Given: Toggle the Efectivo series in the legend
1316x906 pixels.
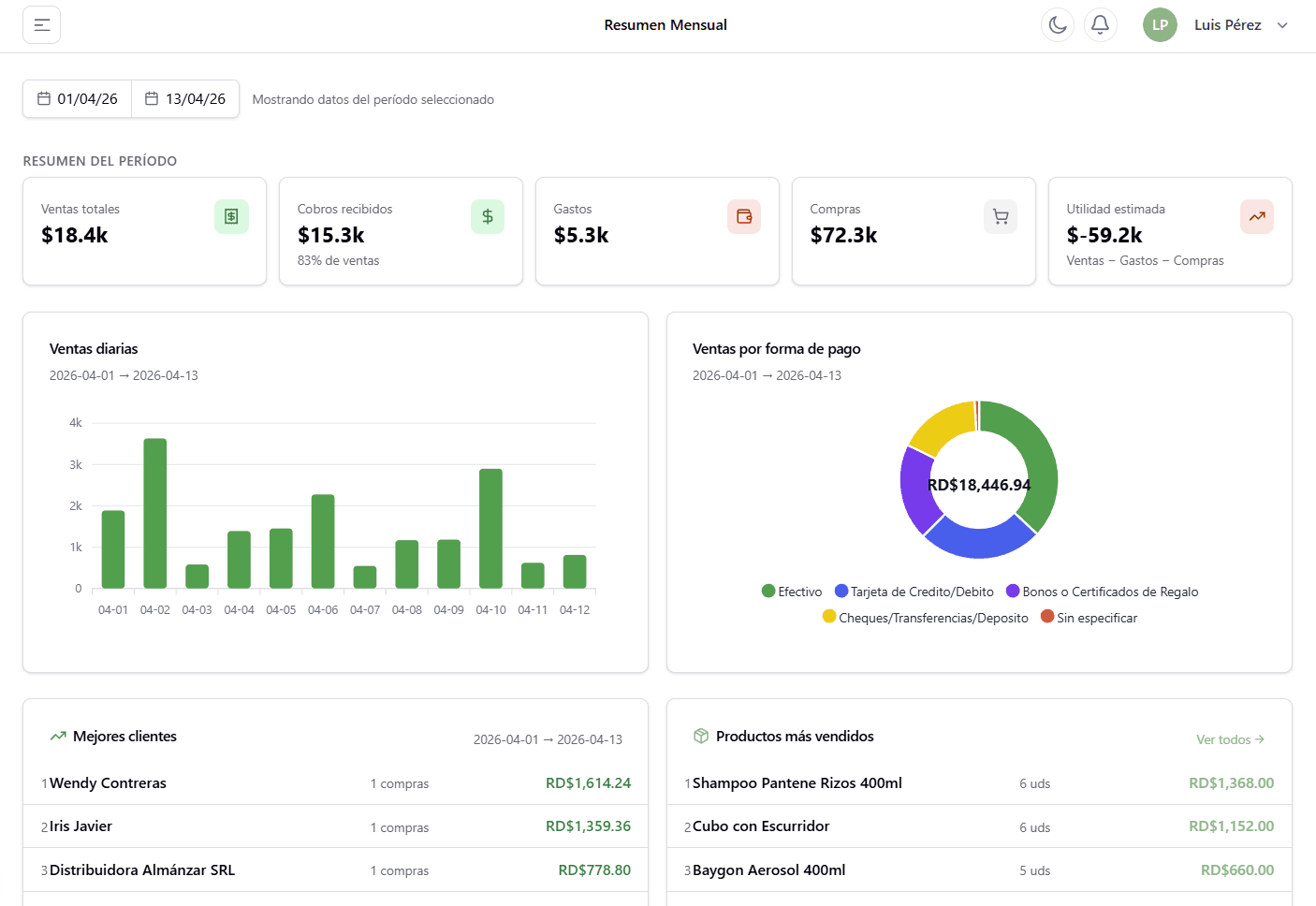Looking at the screenshot, I should pyautogui.click(x=791, y=592).
